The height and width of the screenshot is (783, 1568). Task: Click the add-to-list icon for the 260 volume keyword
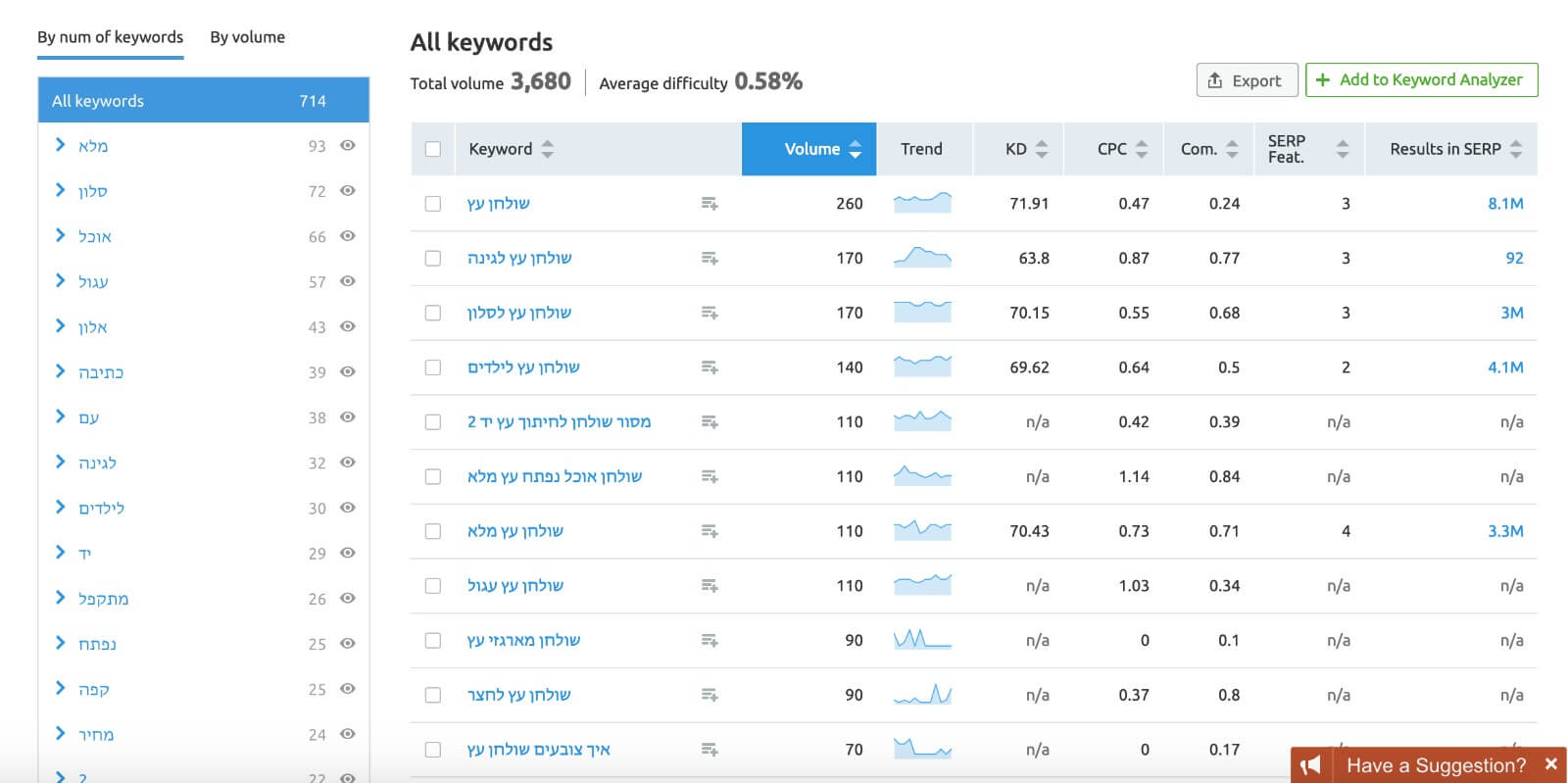click(x=710, y=204)
